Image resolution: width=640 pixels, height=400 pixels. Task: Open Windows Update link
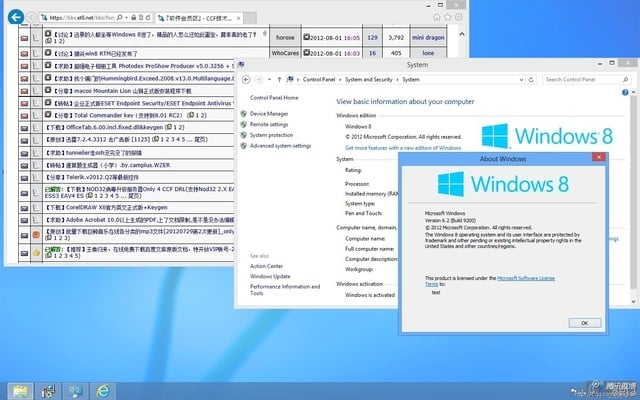[270, 276]
